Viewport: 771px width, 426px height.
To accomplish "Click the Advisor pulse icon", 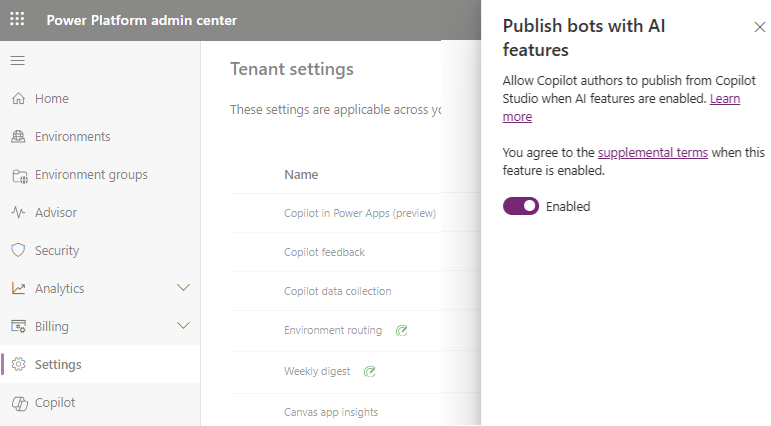I will [18, 213].
